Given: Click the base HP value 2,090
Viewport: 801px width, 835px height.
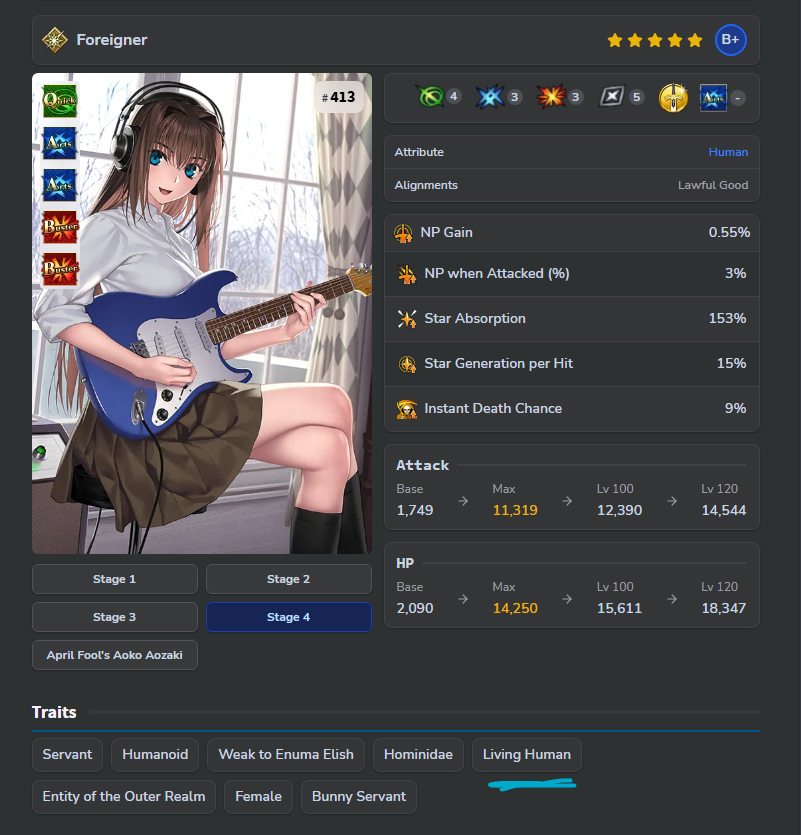Looking at the screenshot, I should pyautogui.click(x=415, y=608).
